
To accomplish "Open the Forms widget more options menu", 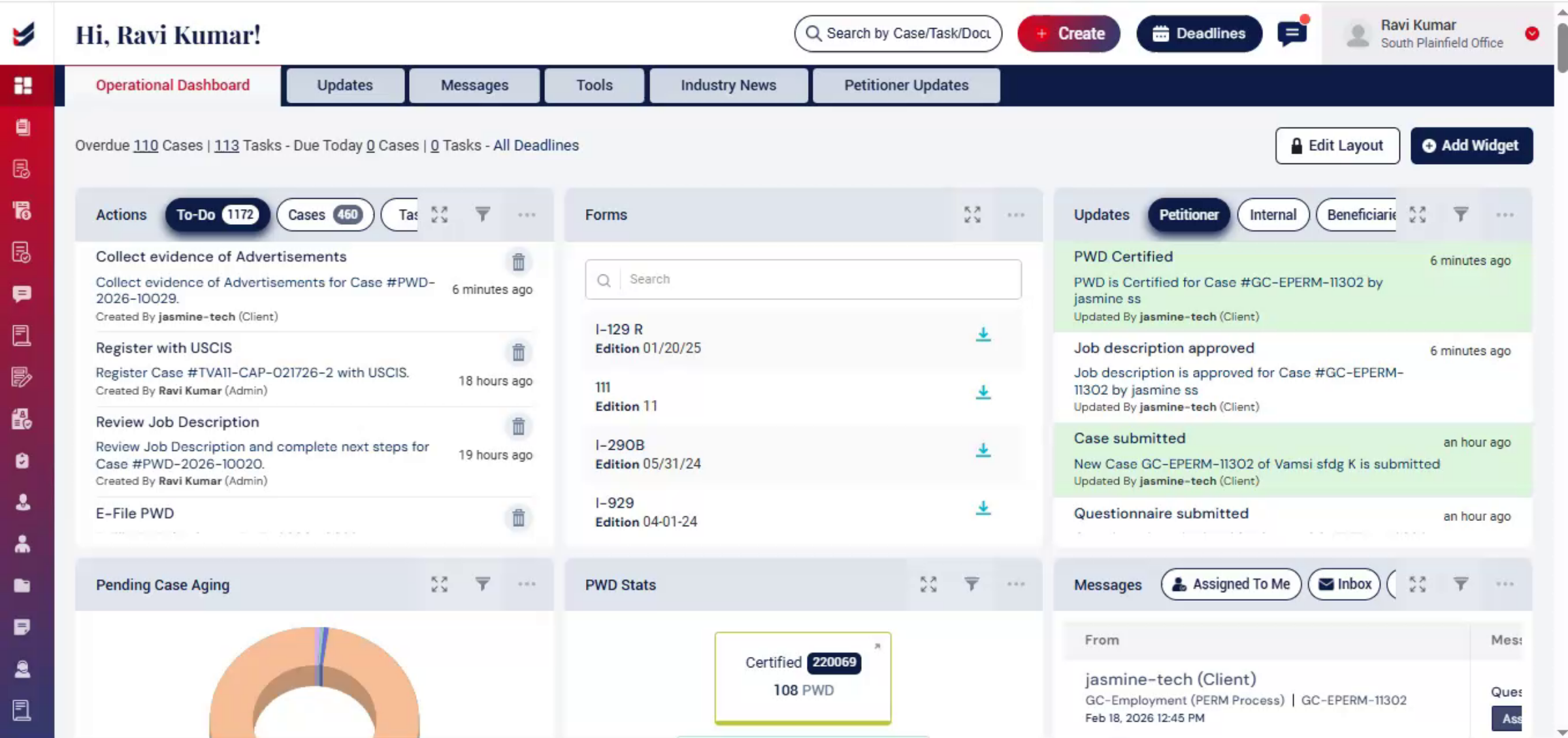I will click(1016, 214).
